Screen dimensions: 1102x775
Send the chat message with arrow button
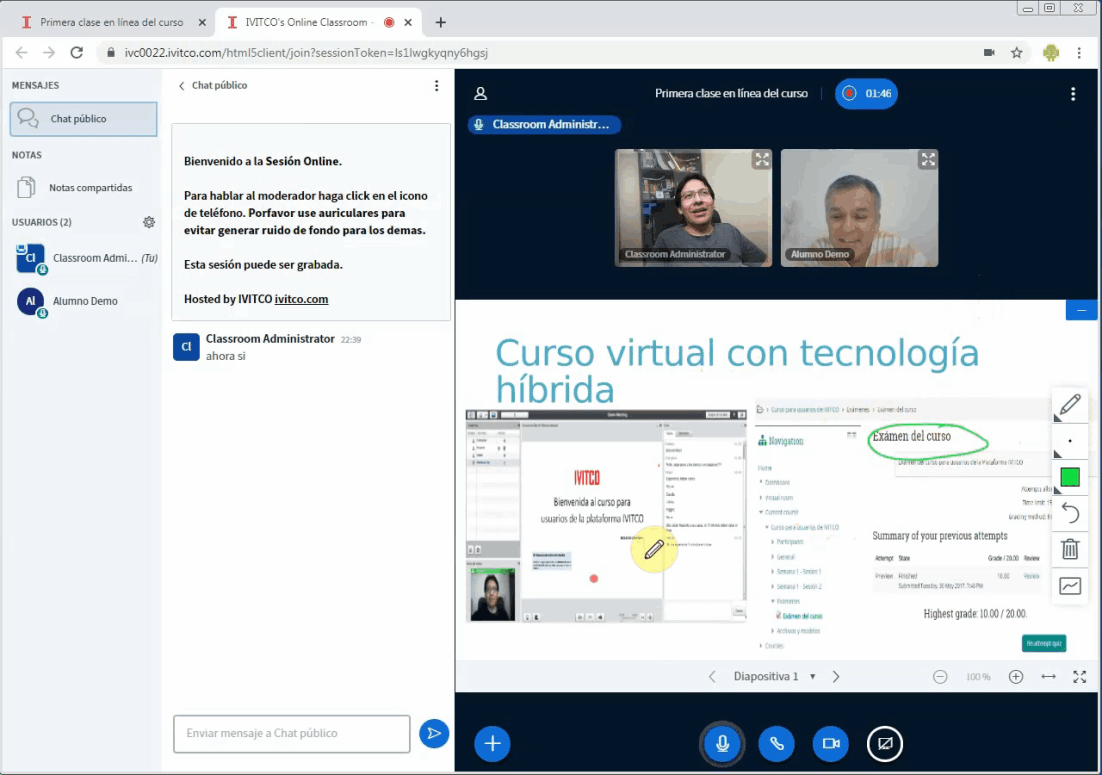tap(434, 733)
